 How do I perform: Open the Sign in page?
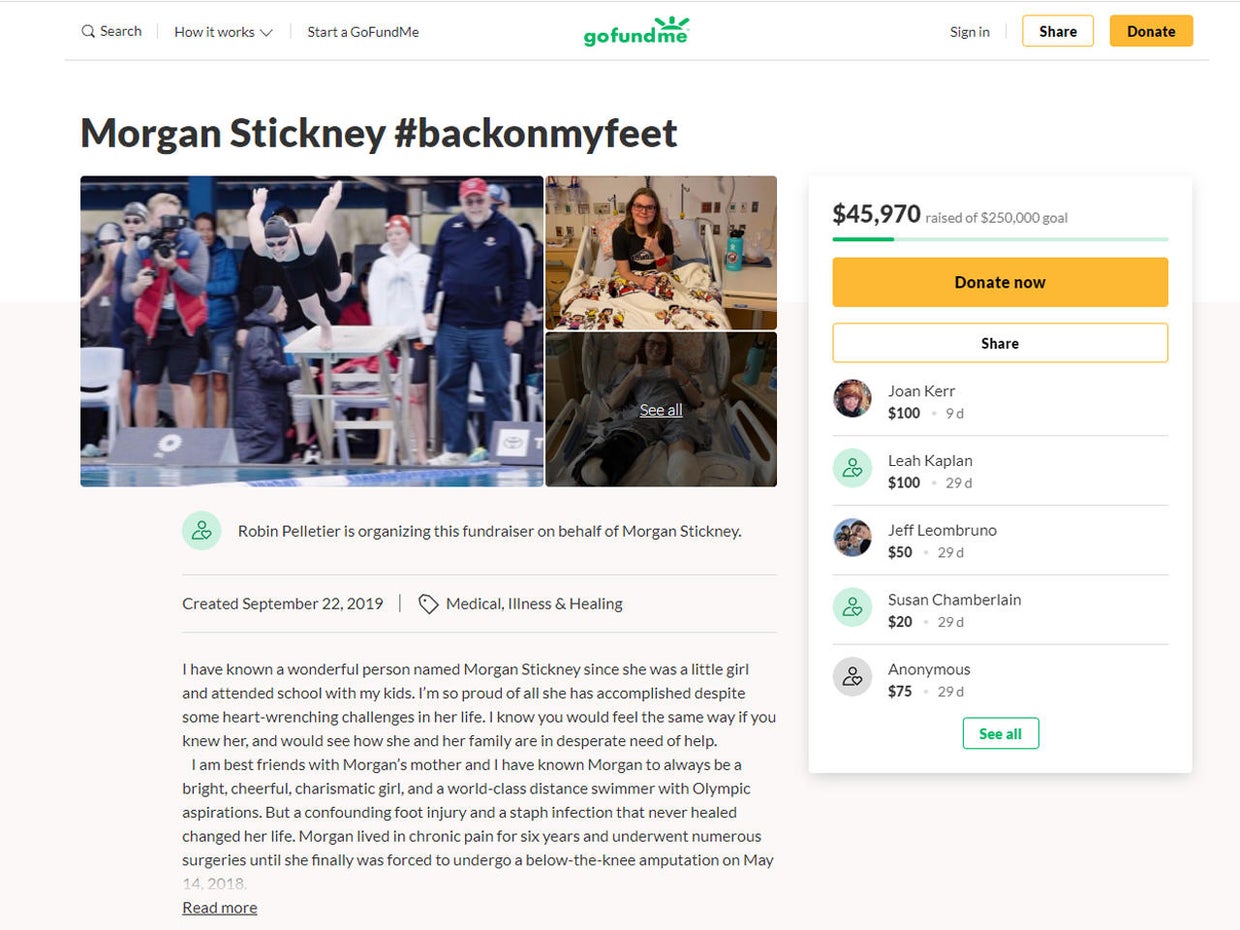tap(968, 31)
